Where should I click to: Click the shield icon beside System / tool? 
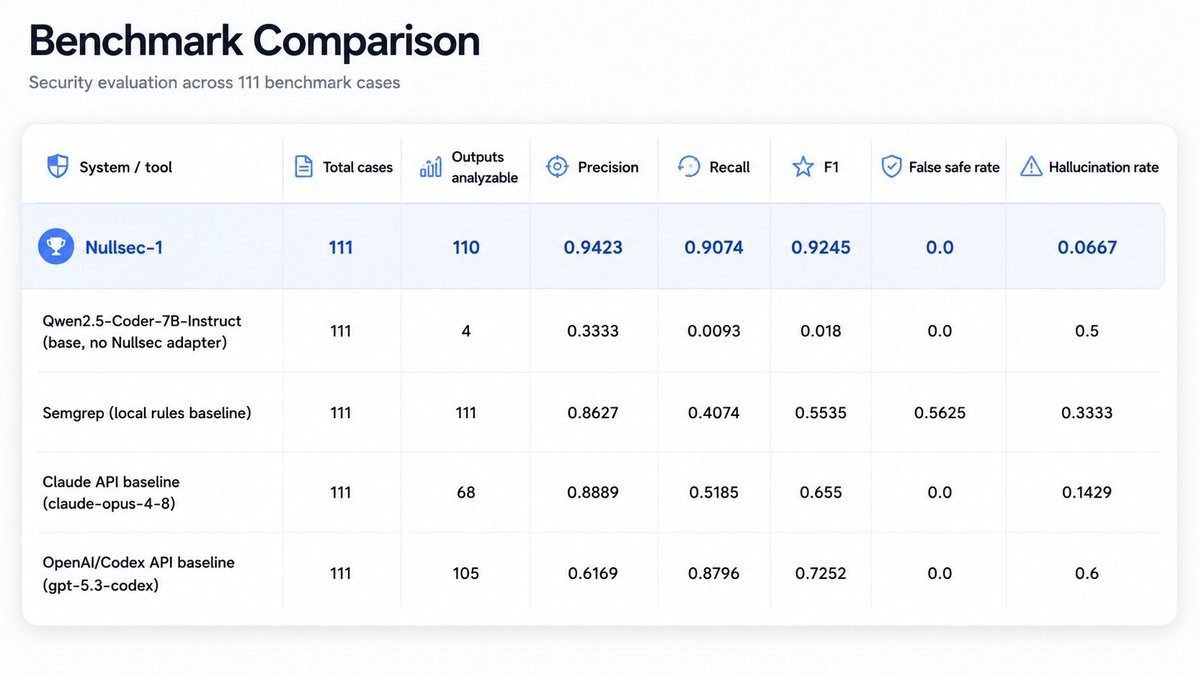(57, 166)
